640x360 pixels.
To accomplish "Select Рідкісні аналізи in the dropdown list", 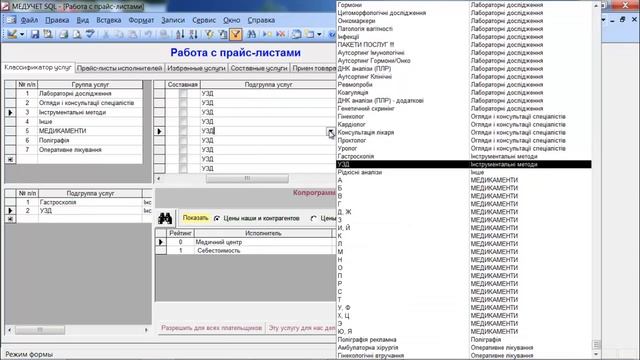I will 464,172.
